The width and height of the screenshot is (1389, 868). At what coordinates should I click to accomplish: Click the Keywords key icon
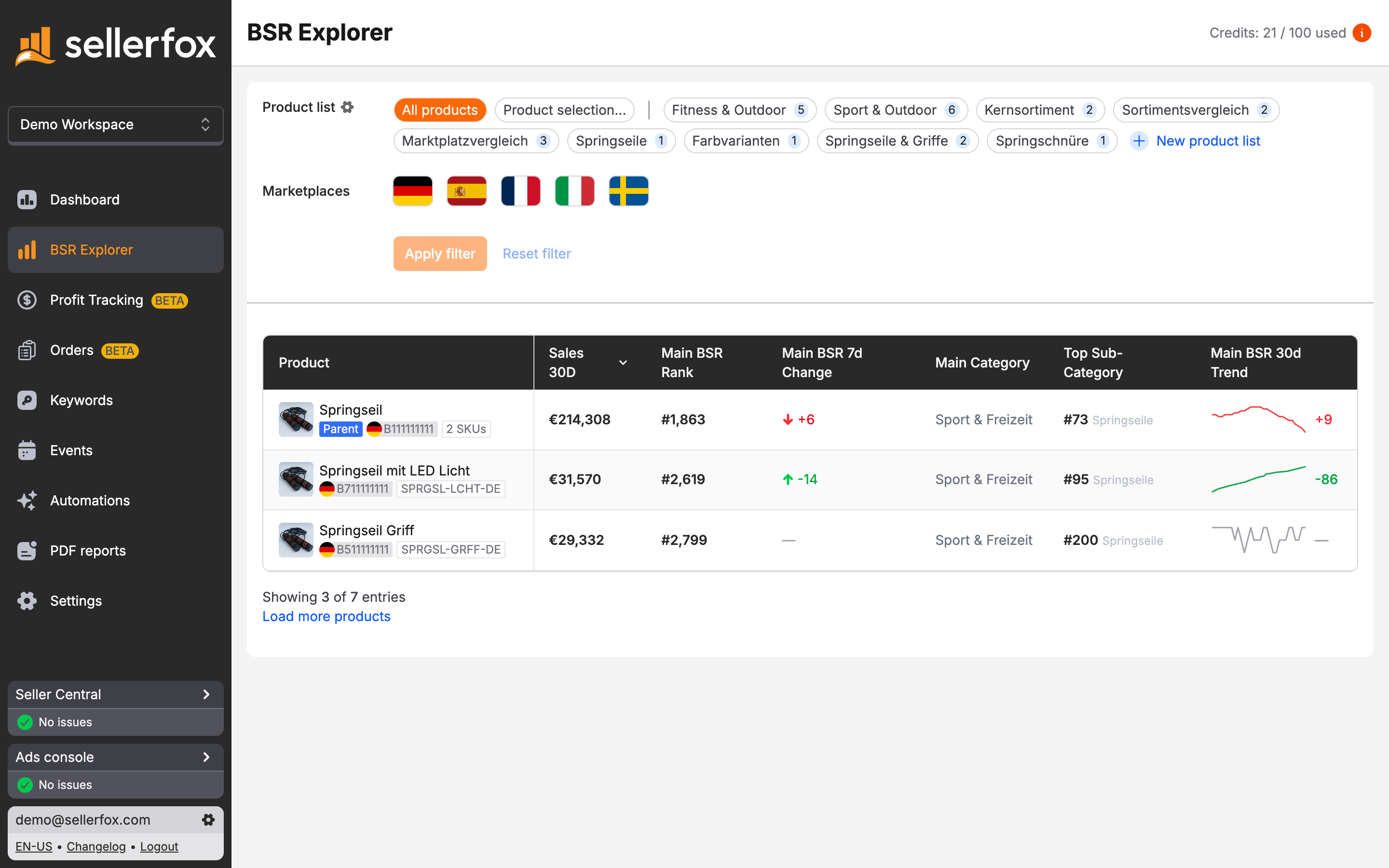tap(27, 400)
